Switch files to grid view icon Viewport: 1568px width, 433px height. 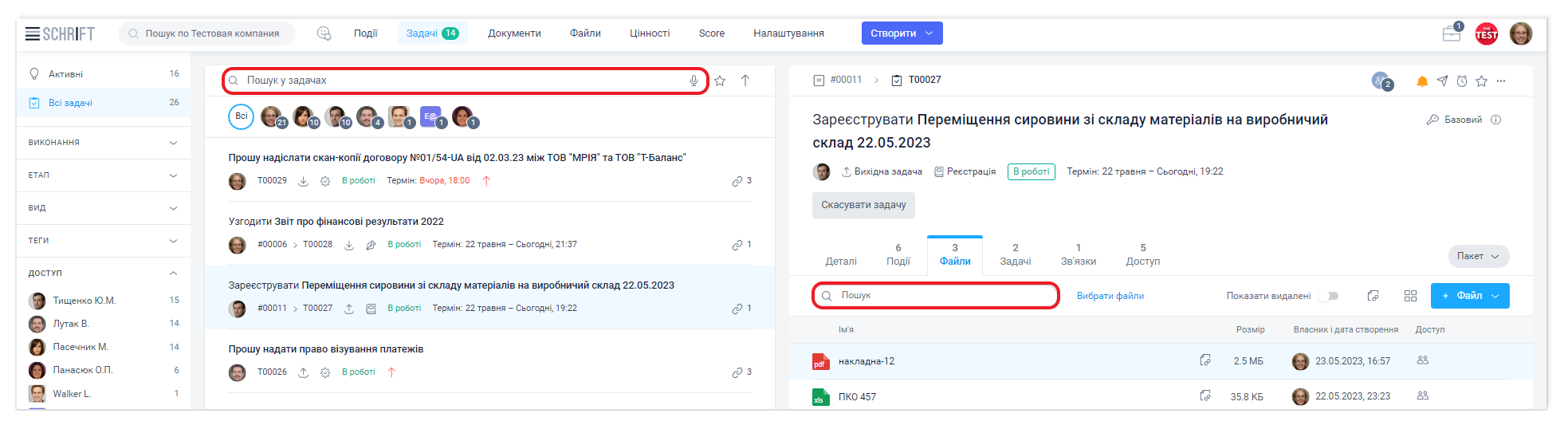tap(1410, 296)
